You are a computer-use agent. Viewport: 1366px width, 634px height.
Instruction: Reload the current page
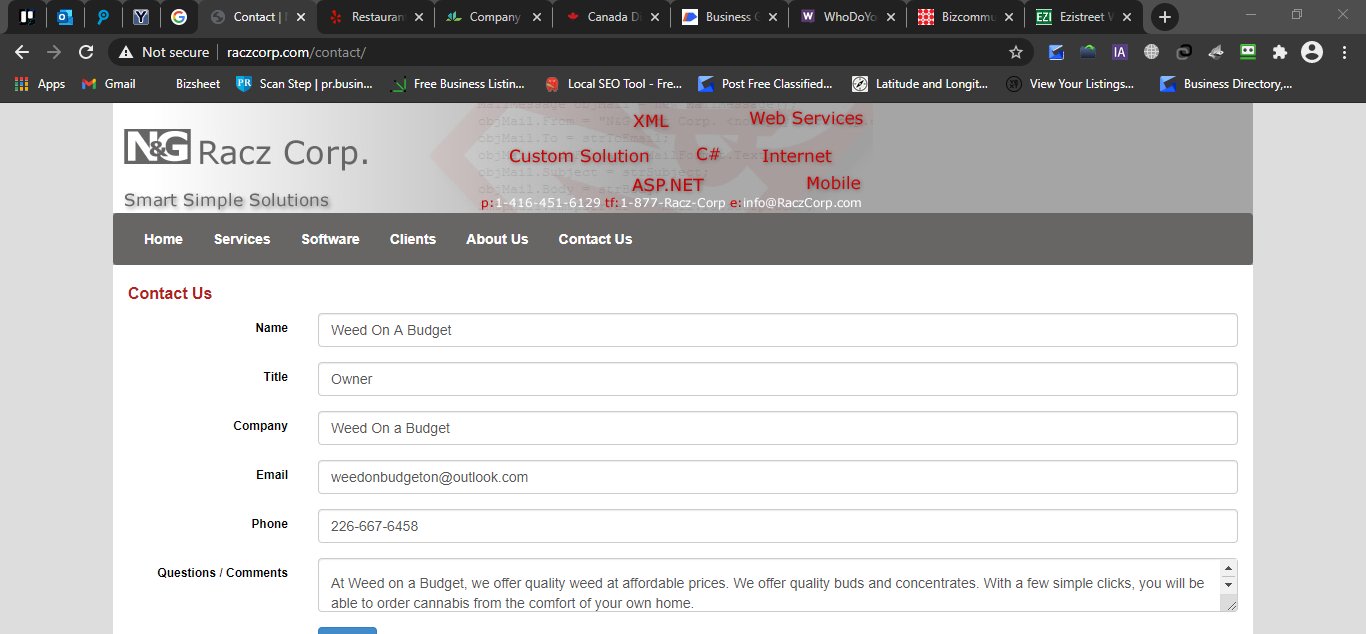point(86,52)
